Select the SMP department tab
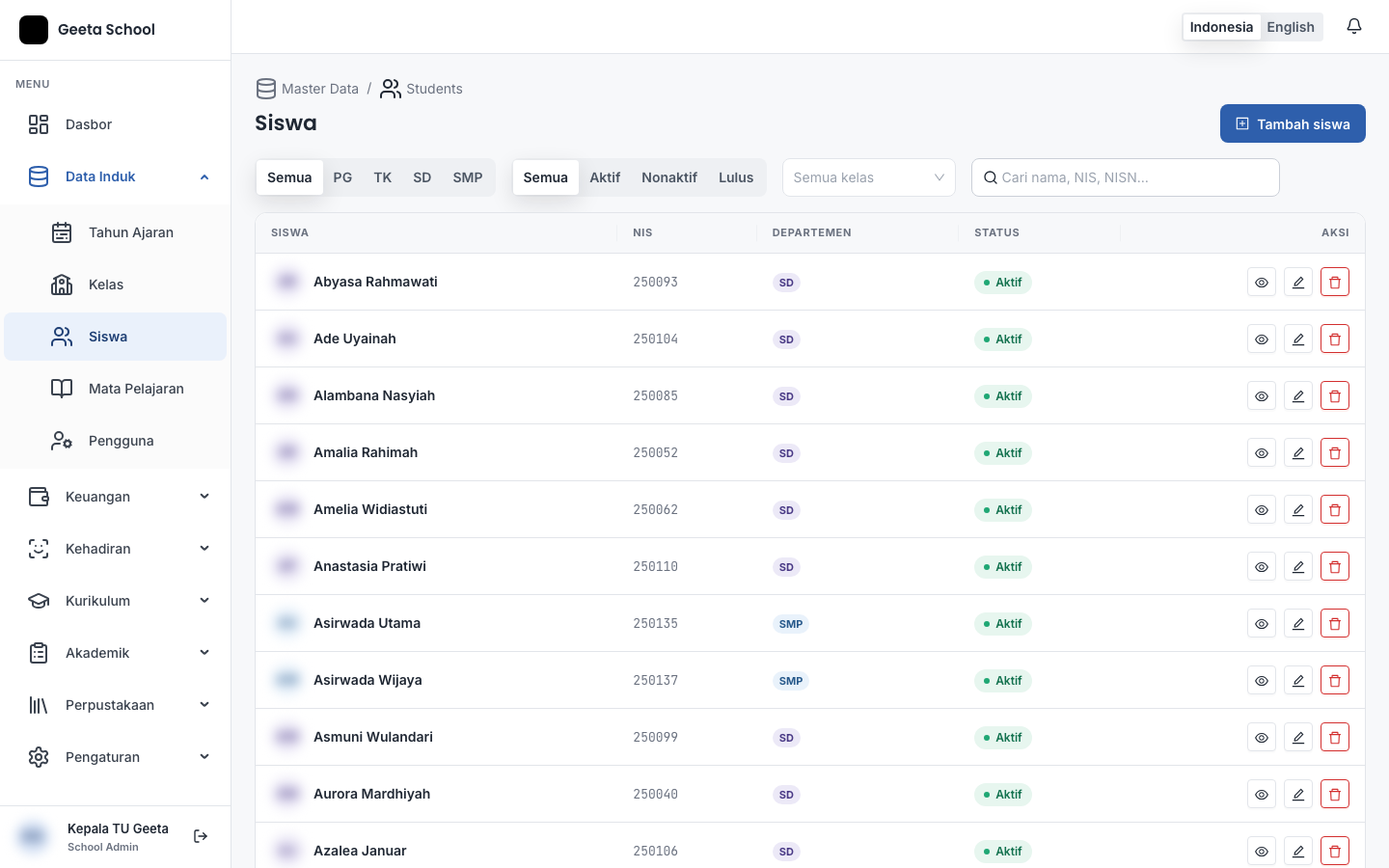 point(468,177)
